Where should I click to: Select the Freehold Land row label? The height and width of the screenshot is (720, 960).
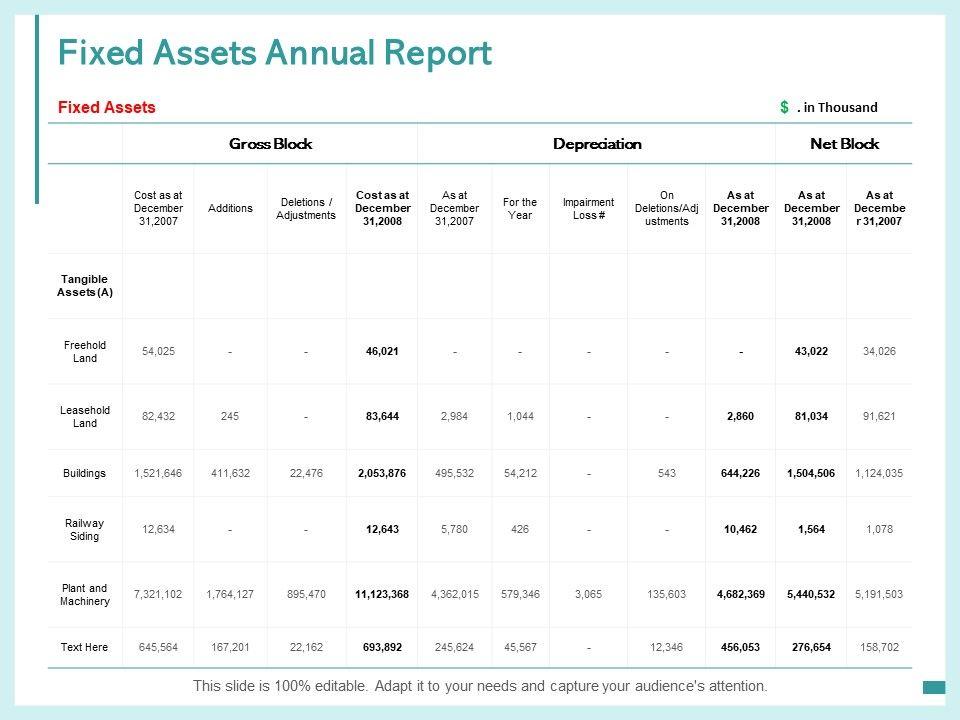(85, 351)
